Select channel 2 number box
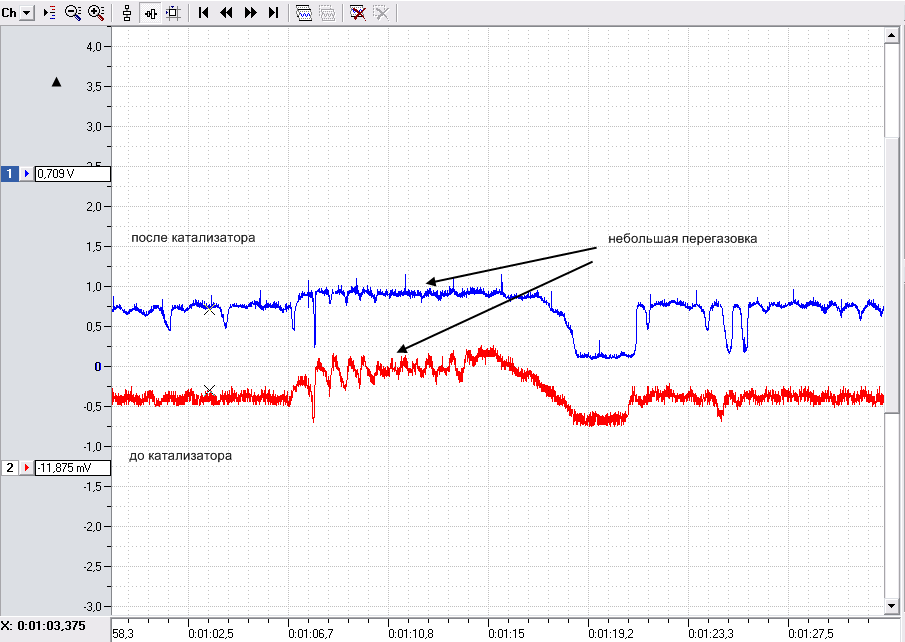The width and height of the screenshot is (905, 642). pyautogui.click(x=9, y=468)
